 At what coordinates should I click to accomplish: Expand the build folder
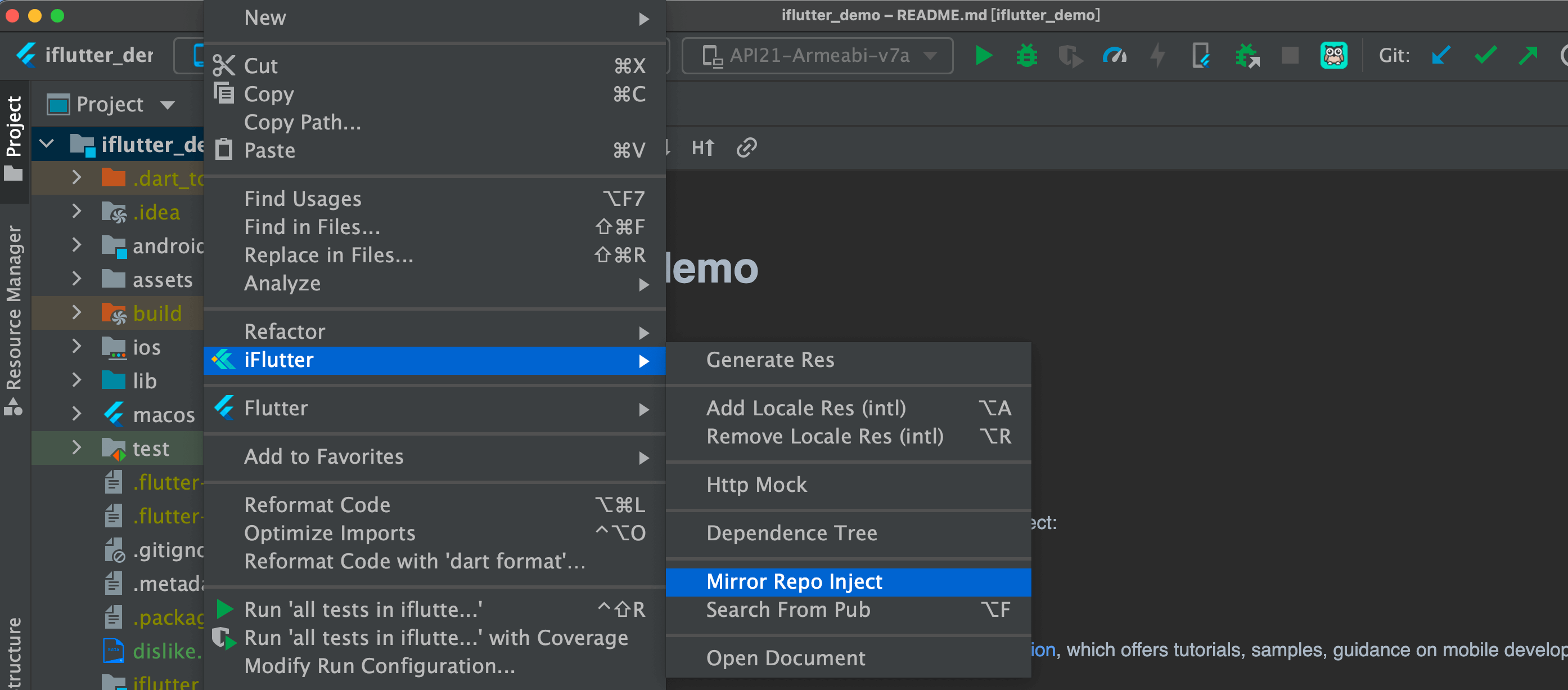tap(76, 312)
